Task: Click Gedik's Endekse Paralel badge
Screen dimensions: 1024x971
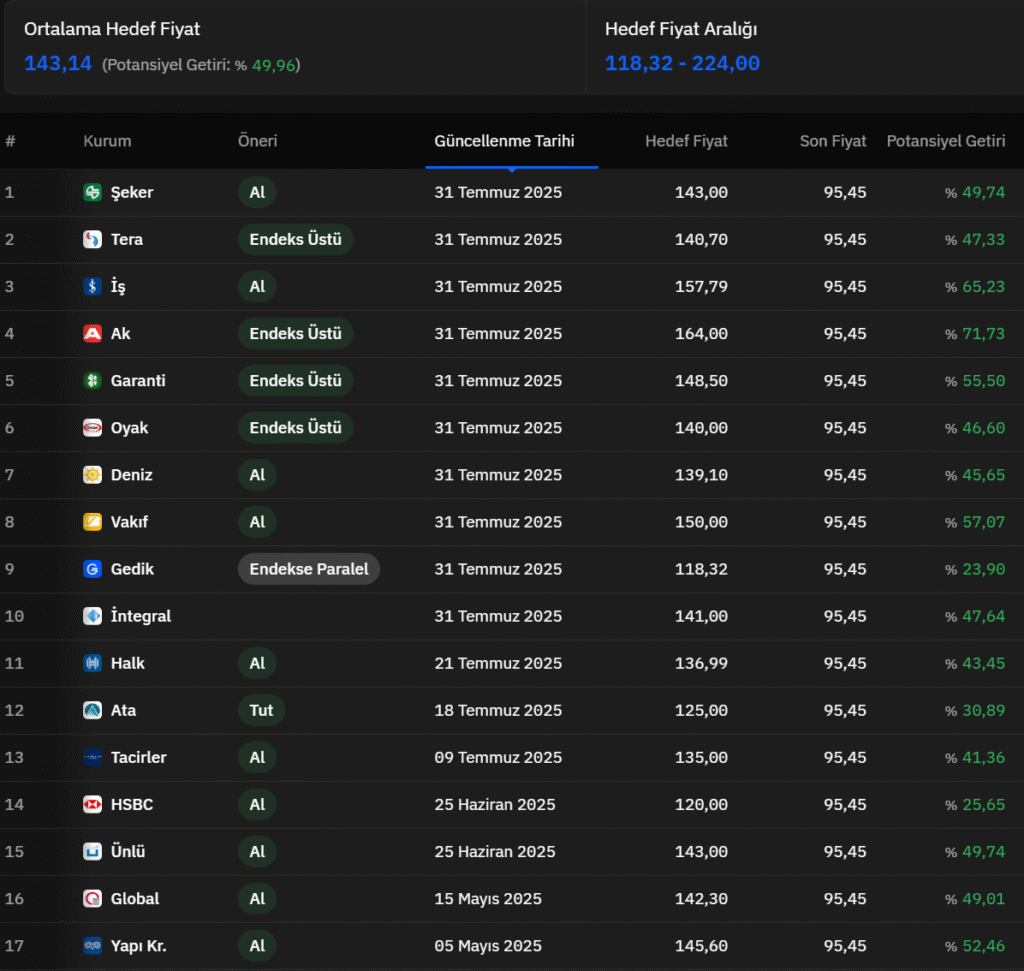Action: (309, 569)
